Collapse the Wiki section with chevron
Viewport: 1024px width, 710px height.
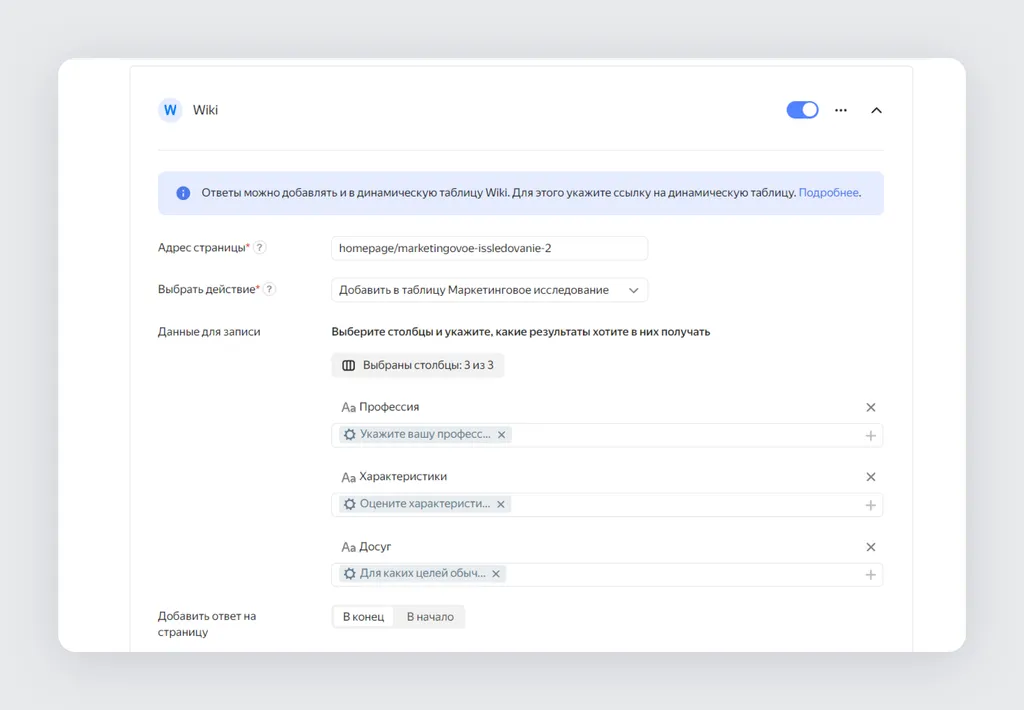click(876, 110)
